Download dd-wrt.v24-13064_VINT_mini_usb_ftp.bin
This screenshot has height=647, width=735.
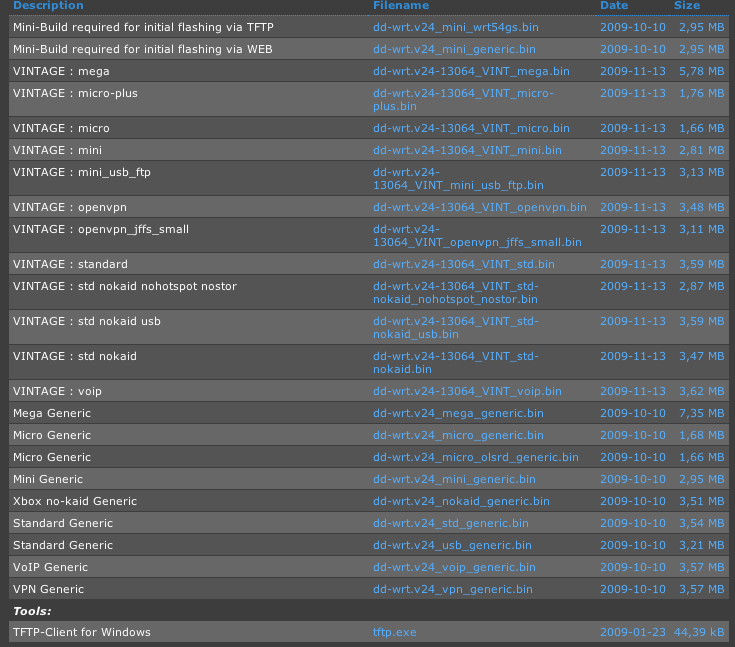[x=458, y=179]
